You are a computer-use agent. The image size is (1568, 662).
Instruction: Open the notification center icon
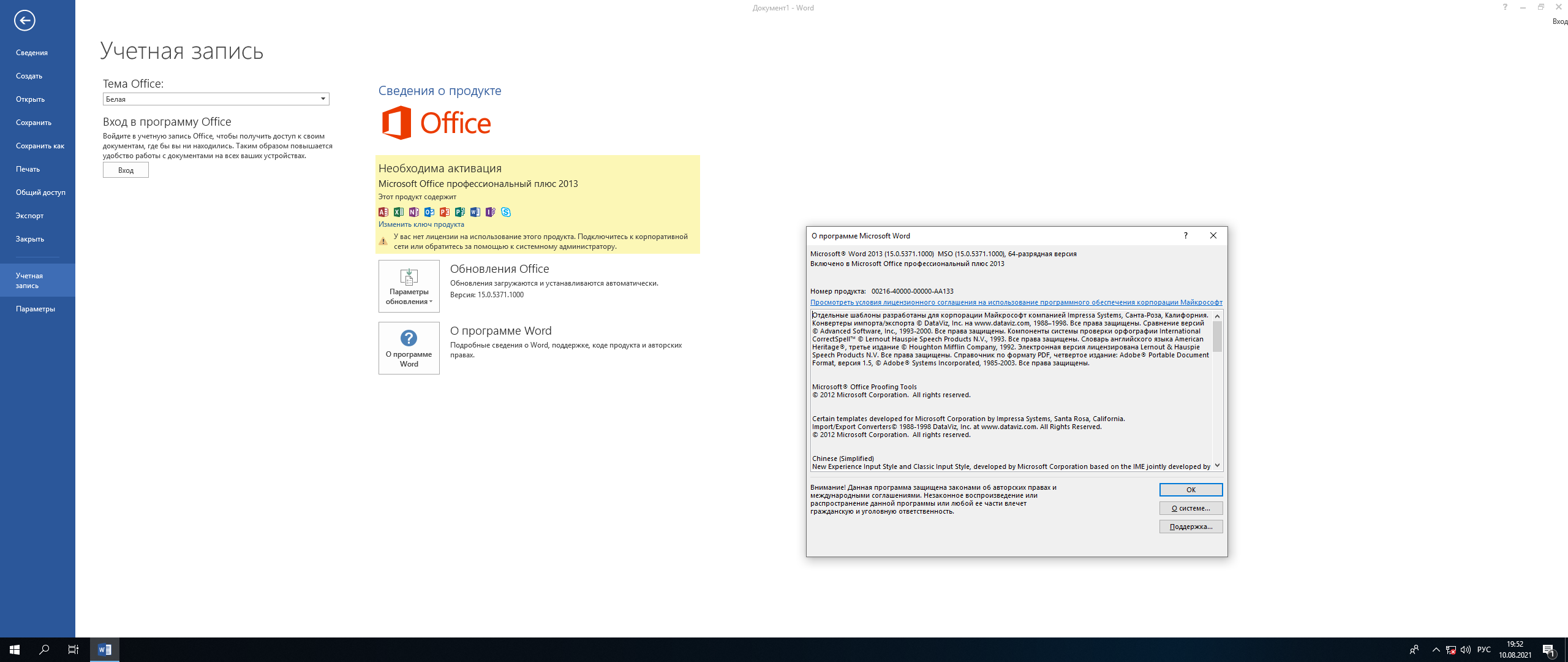[x=1549, y=650]
